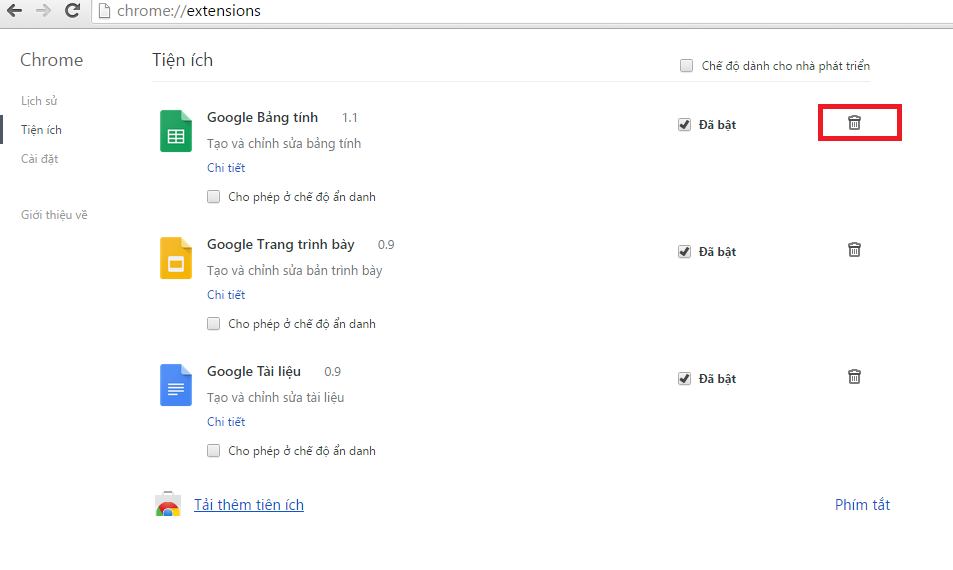The height and width of the screenshot is (570, 953).
Task: Open Cài đặt in the sidebar
Action: pos(40,159)
